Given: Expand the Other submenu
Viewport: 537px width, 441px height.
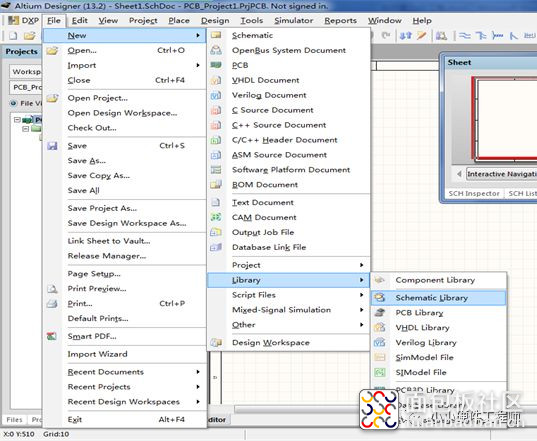Looking at the screenshot, I should coord(362,325).
